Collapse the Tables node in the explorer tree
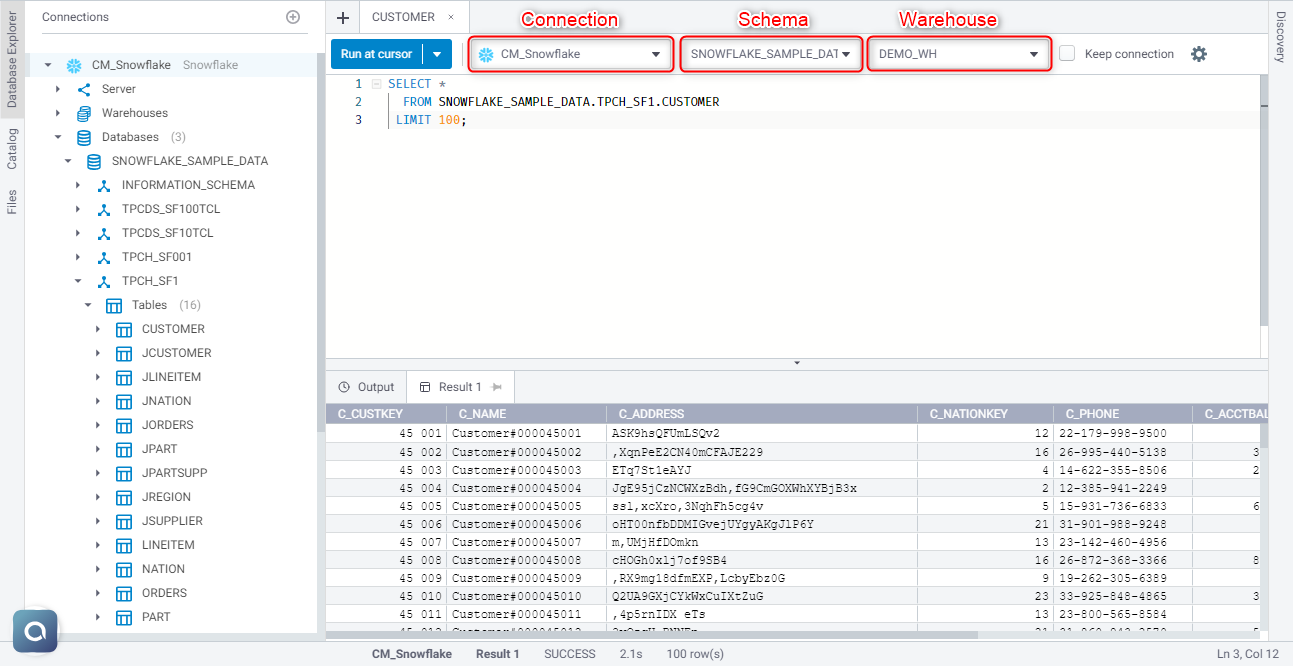Viewport: 1293px width, 666px height. 87,304
